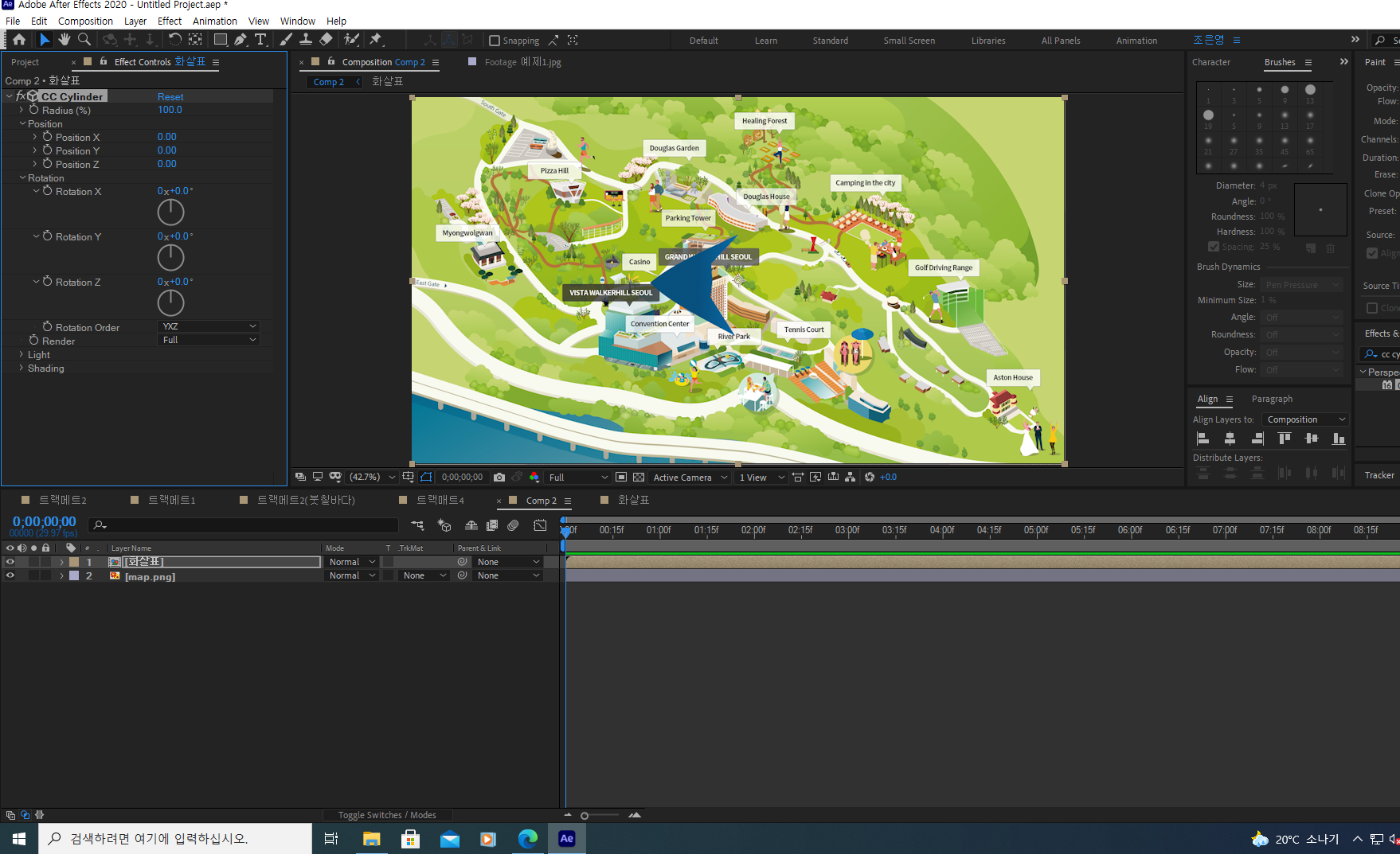Screen dimensions: 1400x854
Task: Open the Effect menu
Action: [170, 21]
